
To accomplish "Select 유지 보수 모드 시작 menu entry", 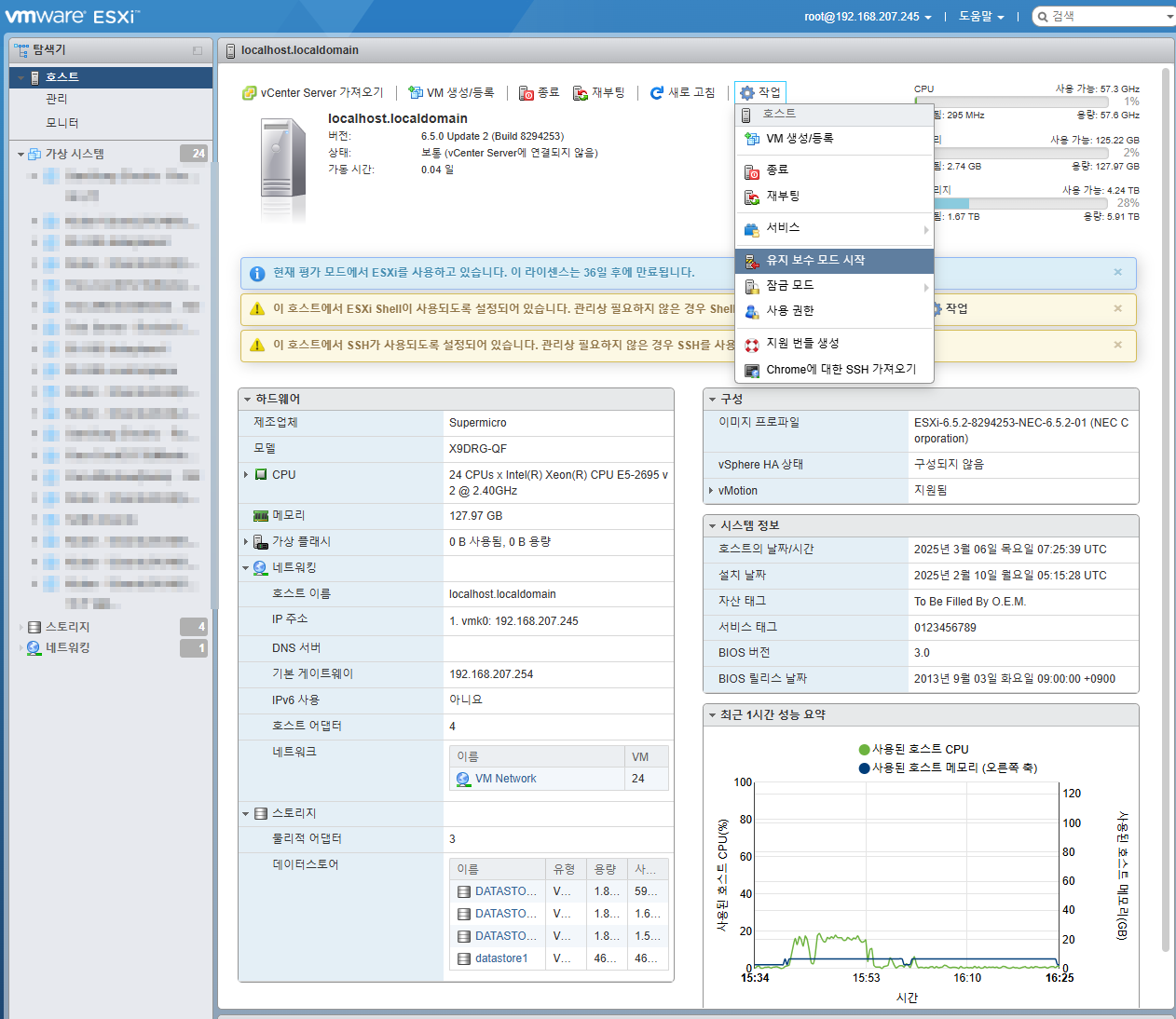I will [x=834, y=261].
